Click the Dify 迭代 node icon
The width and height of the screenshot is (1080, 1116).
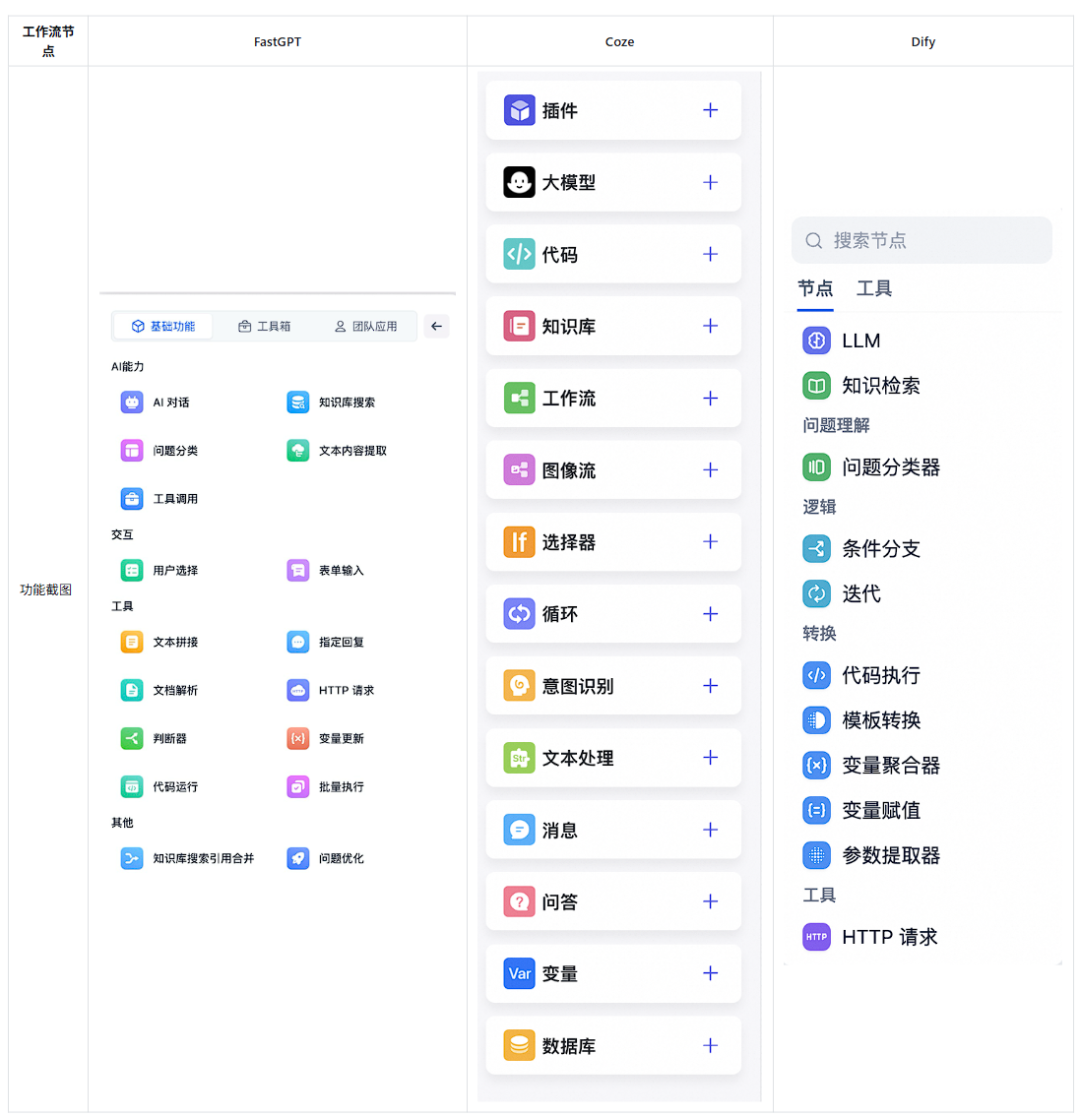[x=817, y=593]
